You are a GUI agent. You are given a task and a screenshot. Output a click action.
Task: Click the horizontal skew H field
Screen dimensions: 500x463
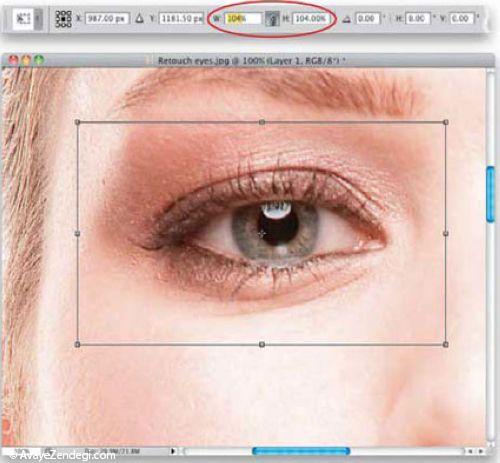click(x=418, y=18)
